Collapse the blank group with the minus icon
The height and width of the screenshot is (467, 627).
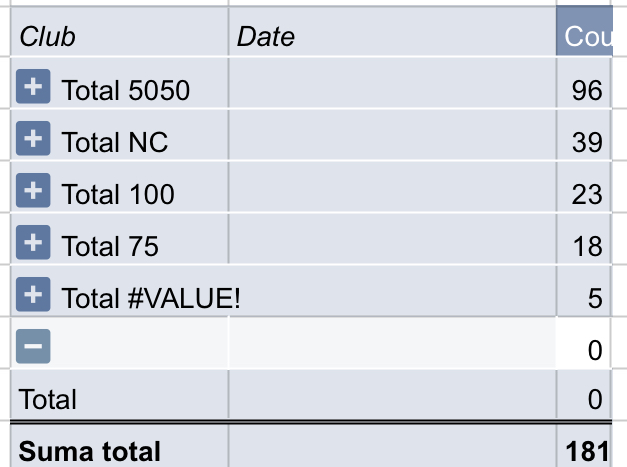point(33,346)
